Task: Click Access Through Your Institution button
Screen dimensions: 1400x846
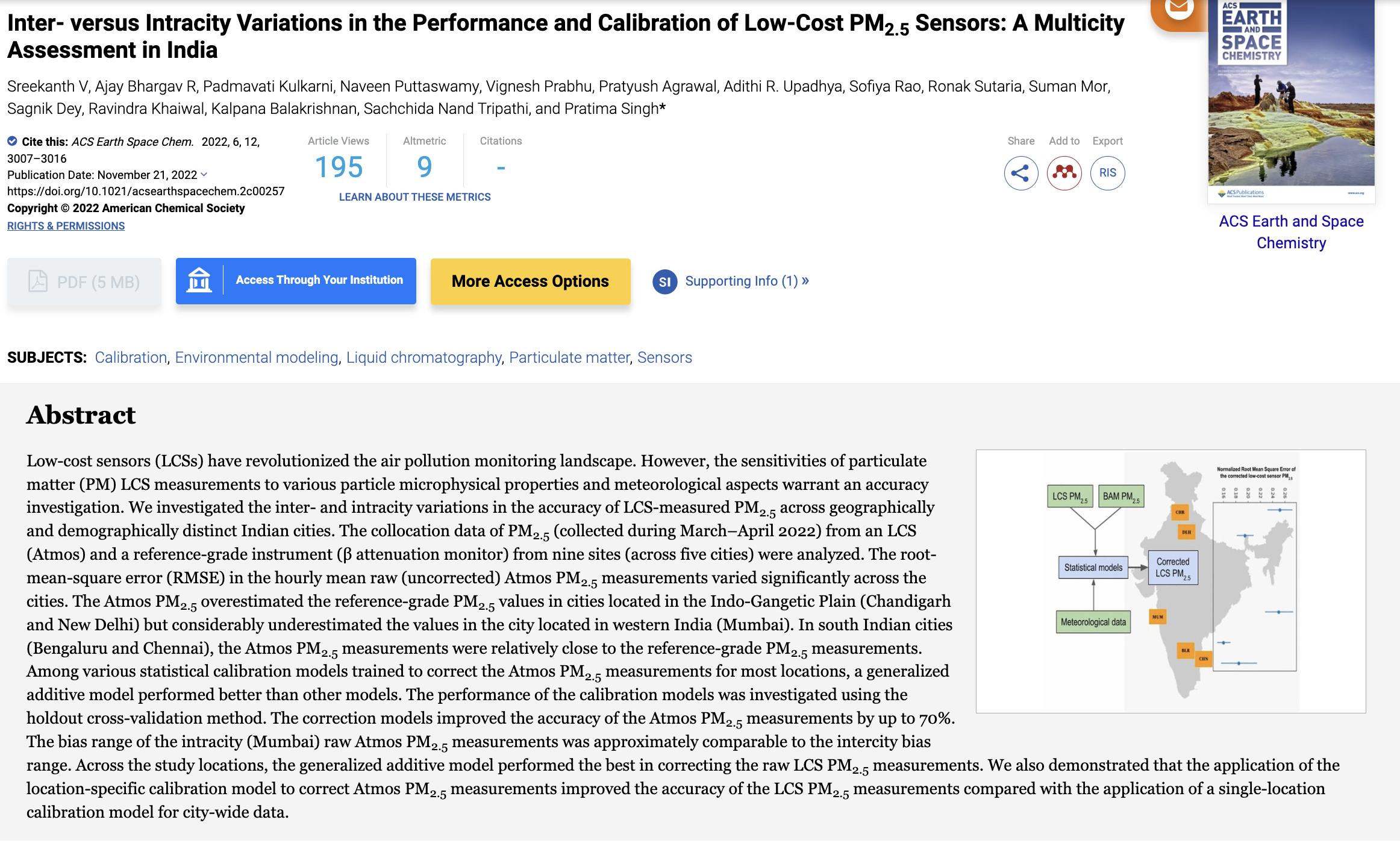Action: 319,281
